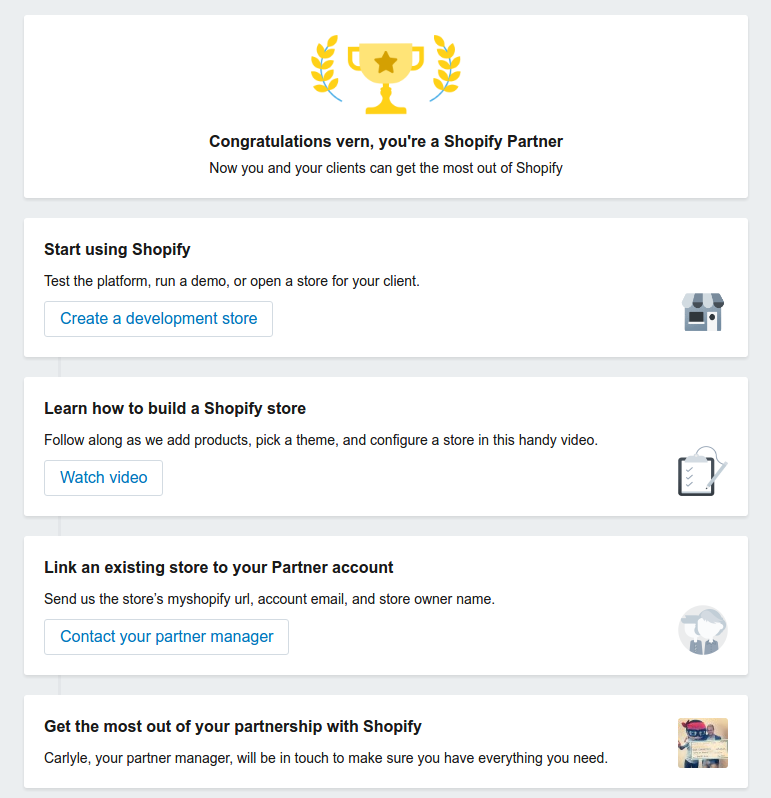The height and width of the screenshot is (798, 771).
Task: Select the Congratulations vern heading
Action: 386,141
